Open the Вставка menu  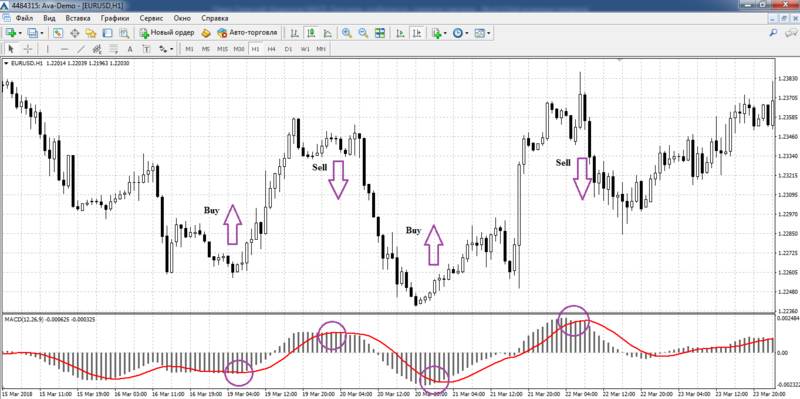[x=78, y=18]
